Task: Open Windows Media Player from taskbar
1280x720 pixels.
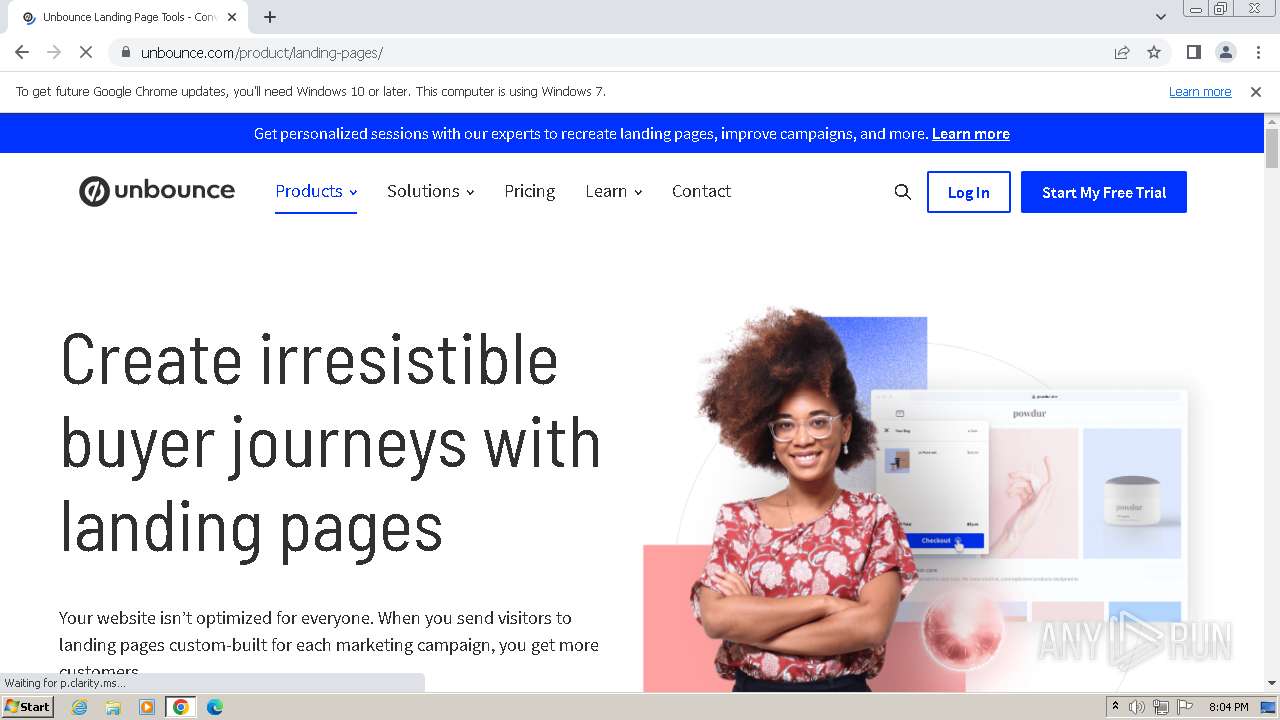Action: click(x=147, y=706)
